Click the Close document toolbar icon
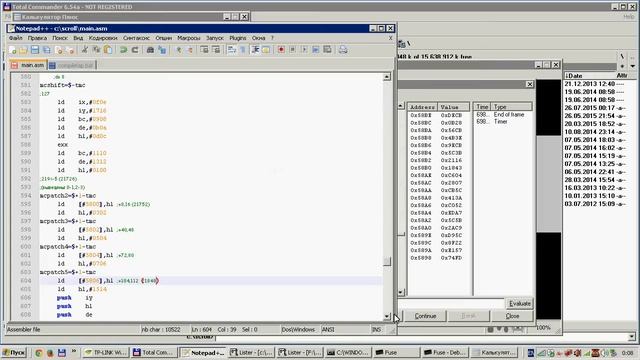This screenshot has width=640, height=360. (x=59, y=50)
